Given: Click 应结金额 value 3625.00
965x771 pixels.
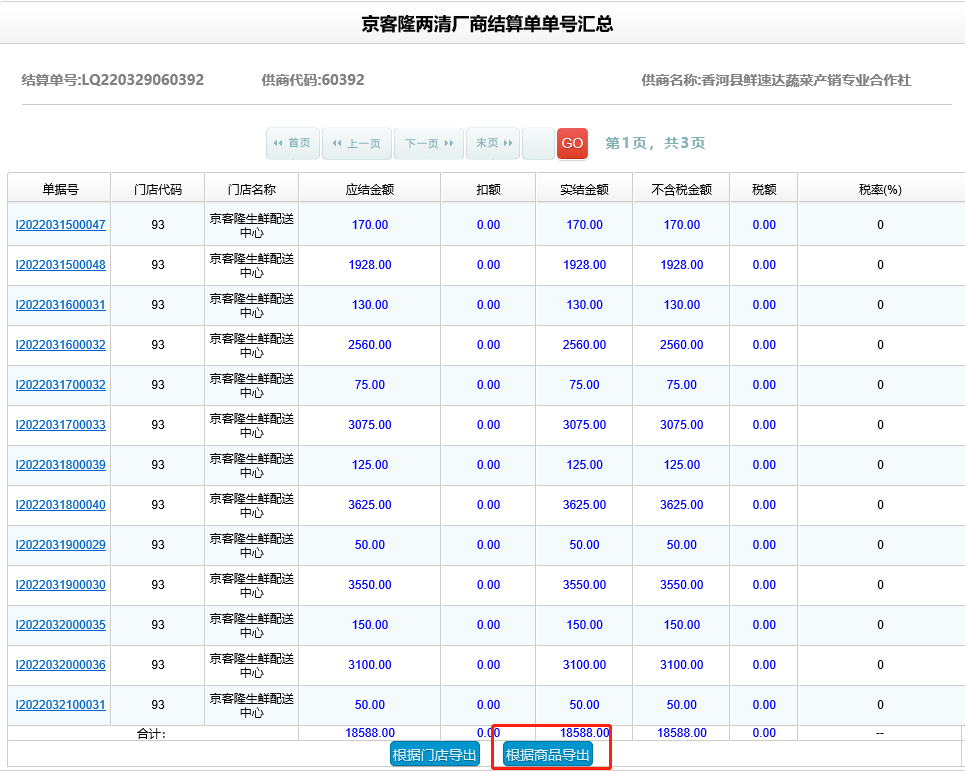Looking at the screenshot, I should pos(370,505).
